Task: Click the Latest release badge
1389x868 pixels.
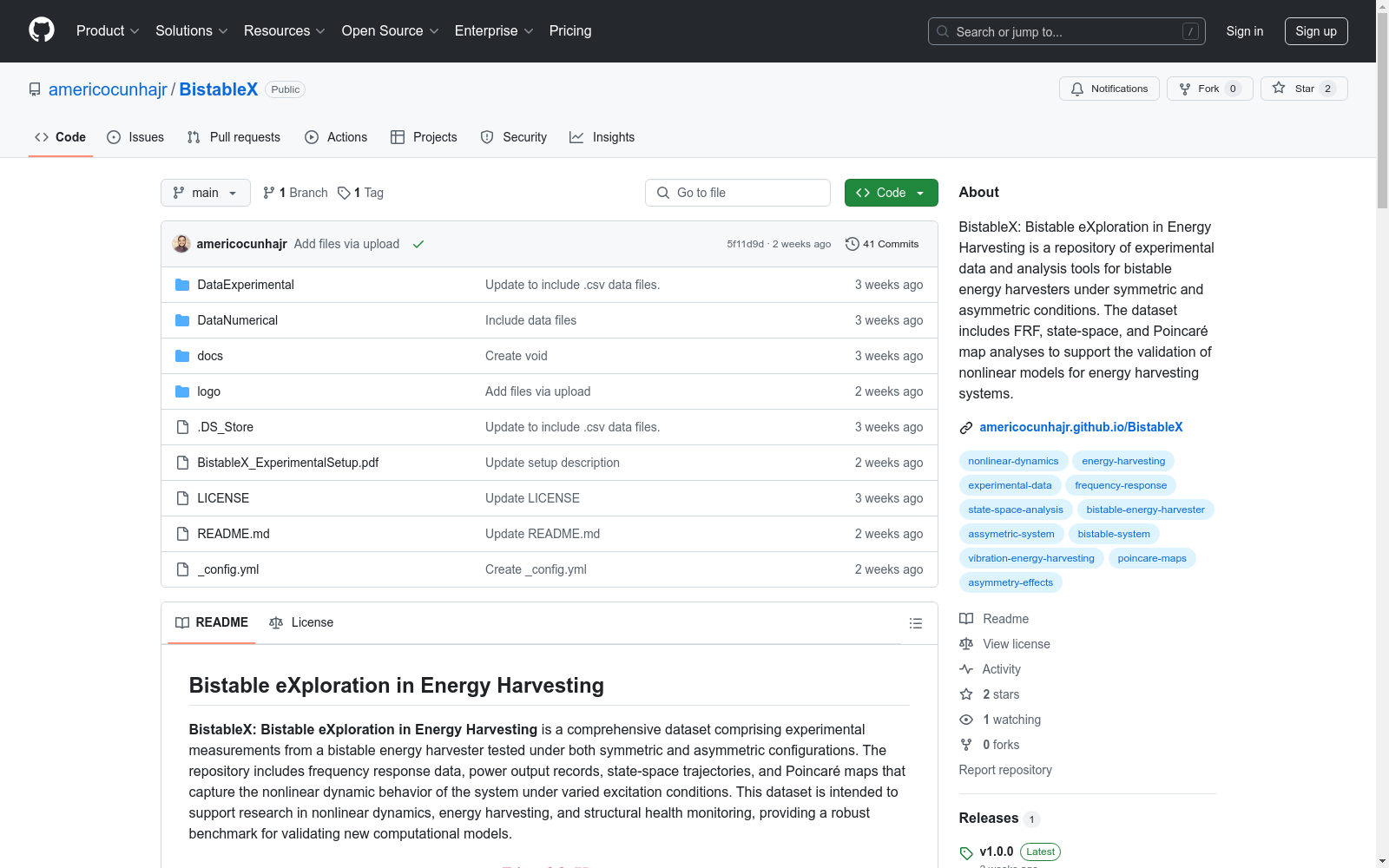Action: coord(1040,852)
